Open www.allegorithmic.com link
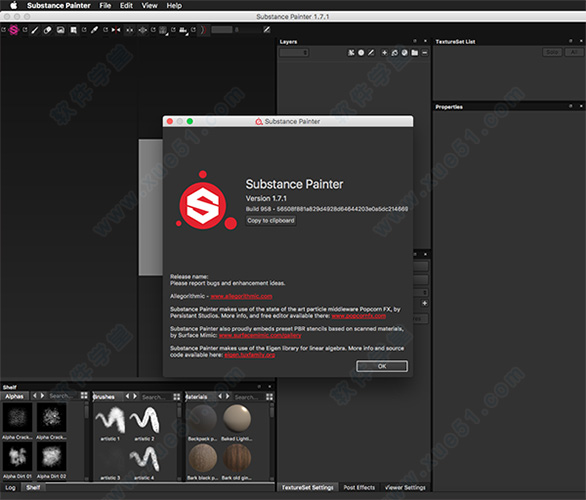 241,296
